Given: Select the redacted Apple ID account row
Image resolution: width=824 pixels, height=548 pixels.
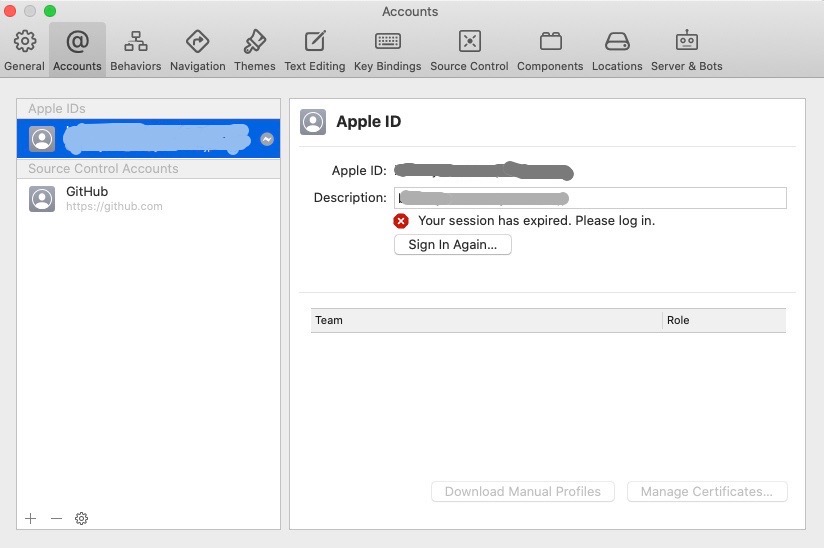Looking at the screenshot, I should pos(149,139).
